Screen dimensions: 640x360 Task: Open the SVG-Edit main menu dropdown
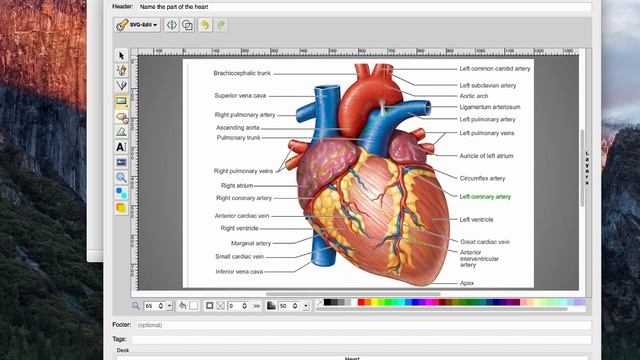137,25
